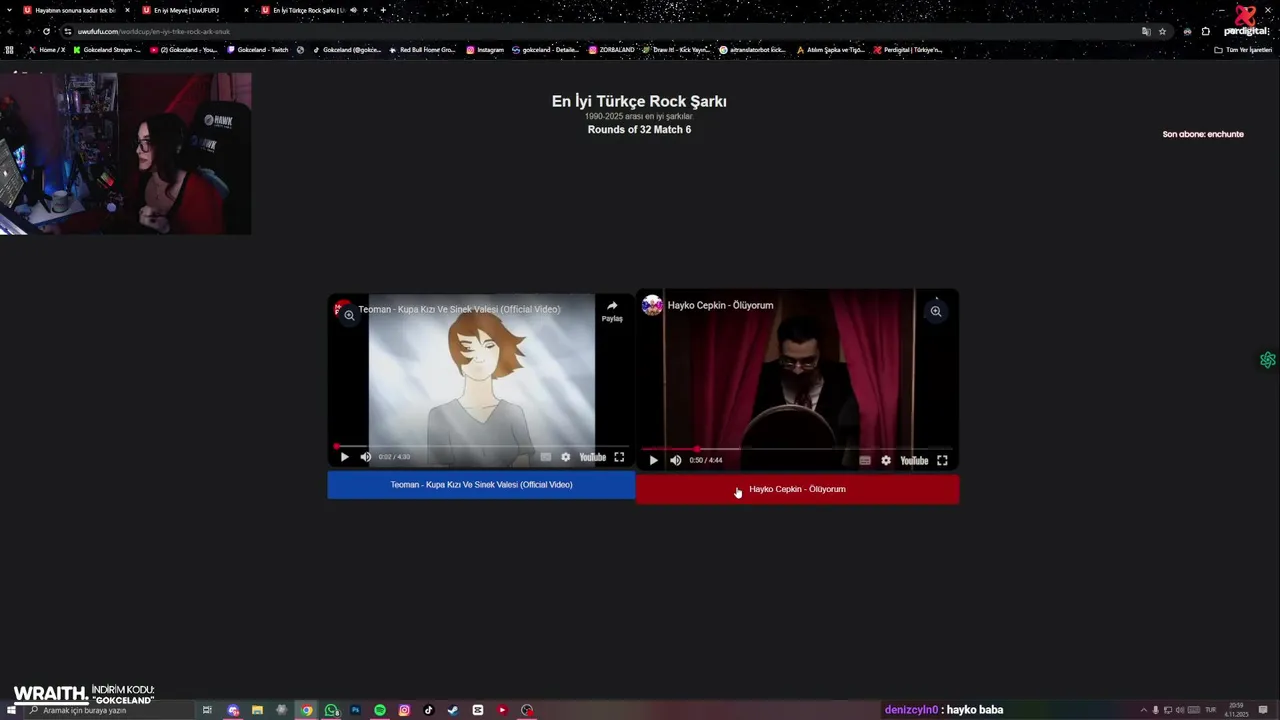
Task: Open TikTok from the taskbar
Action: pyautogui.click(x=429, y=710)
